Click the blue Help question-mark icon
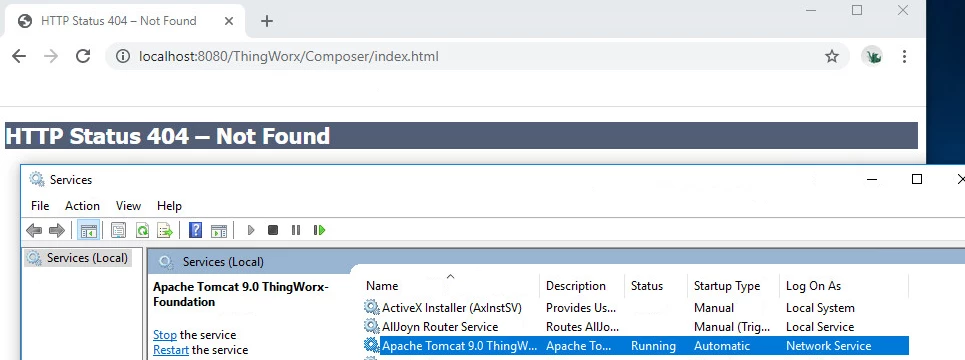Screen dimensions: 965x360 coord(195,230)
